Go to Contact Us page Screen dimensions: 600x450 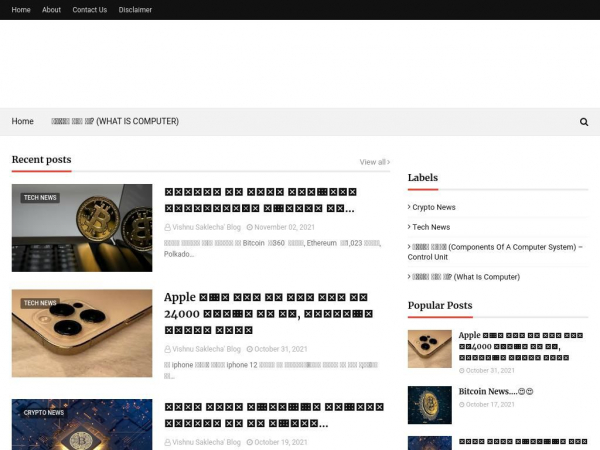(x=89, y=10)
